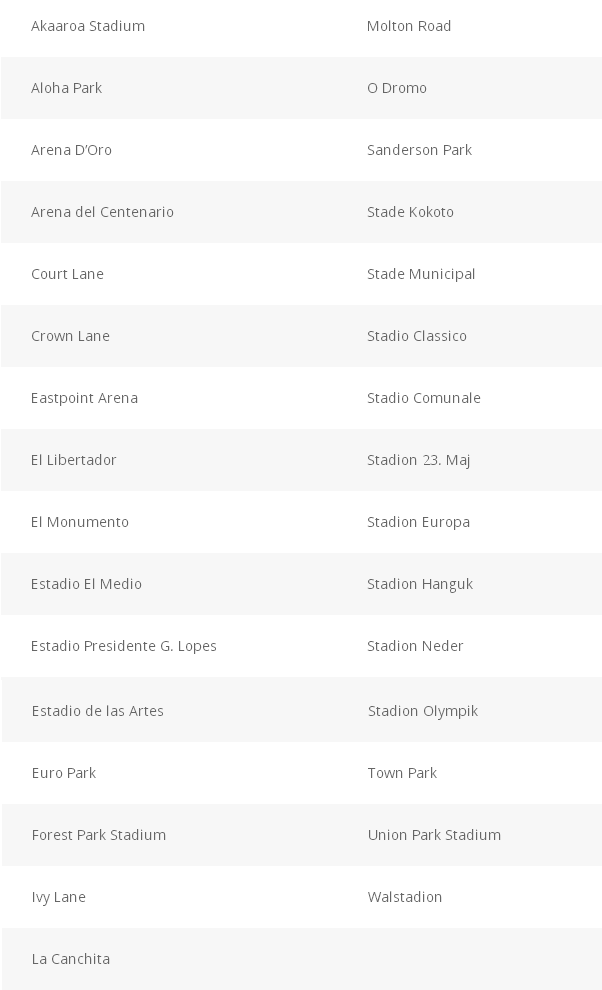Image resolution: width=602 pixels, height=990 pixels.
Task: Open the Arena D'Oro stadium entry
Action: click(x=71, y=150)
